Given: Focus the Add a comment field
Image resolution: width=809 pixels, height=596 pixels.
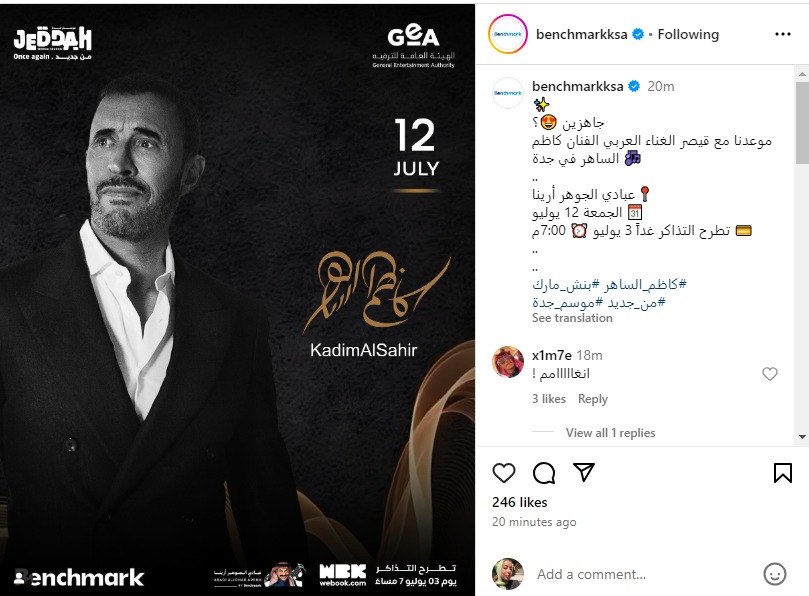Looking at the screenshot, I should [645, 574].
